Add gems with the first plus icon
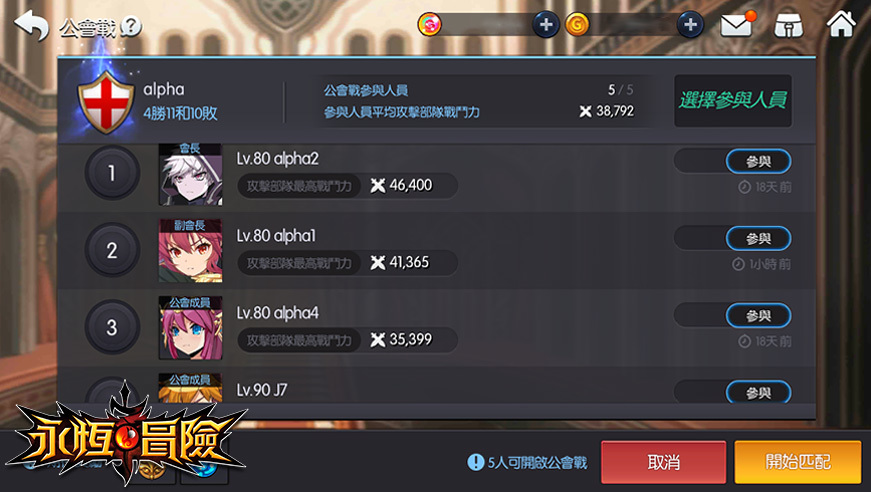This screenshot has height=492, width=871. coord(545,25)
